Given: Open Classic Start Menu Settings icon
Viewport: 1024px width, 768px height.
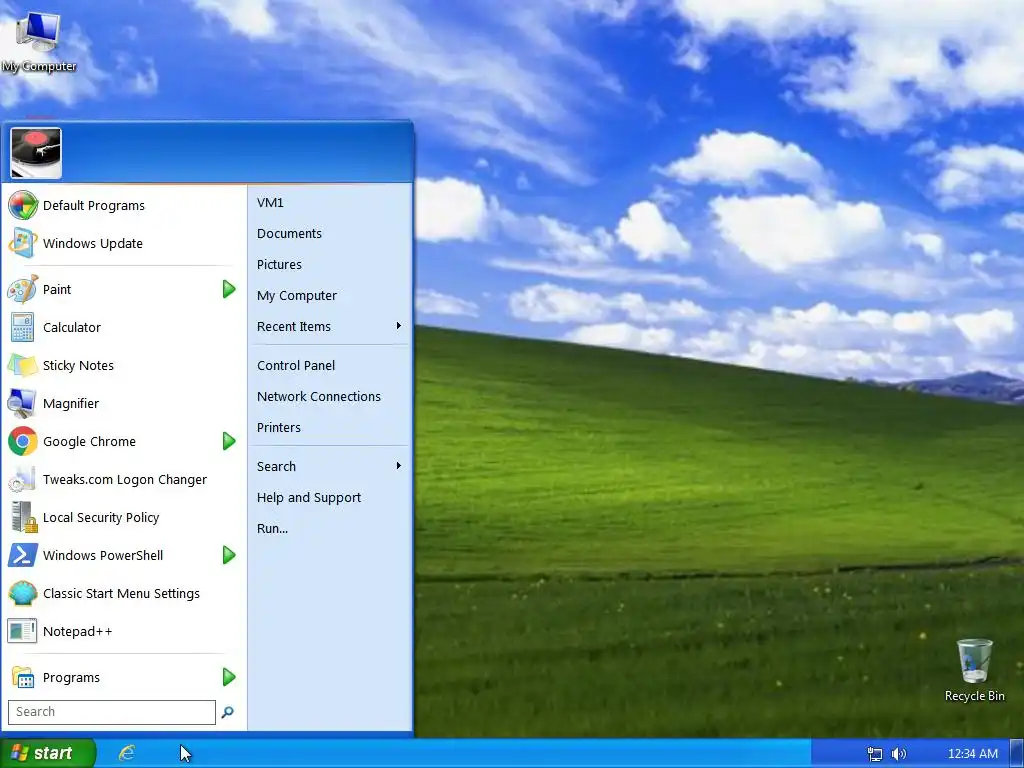Looking at the screenshot, I should click(23, 593).
